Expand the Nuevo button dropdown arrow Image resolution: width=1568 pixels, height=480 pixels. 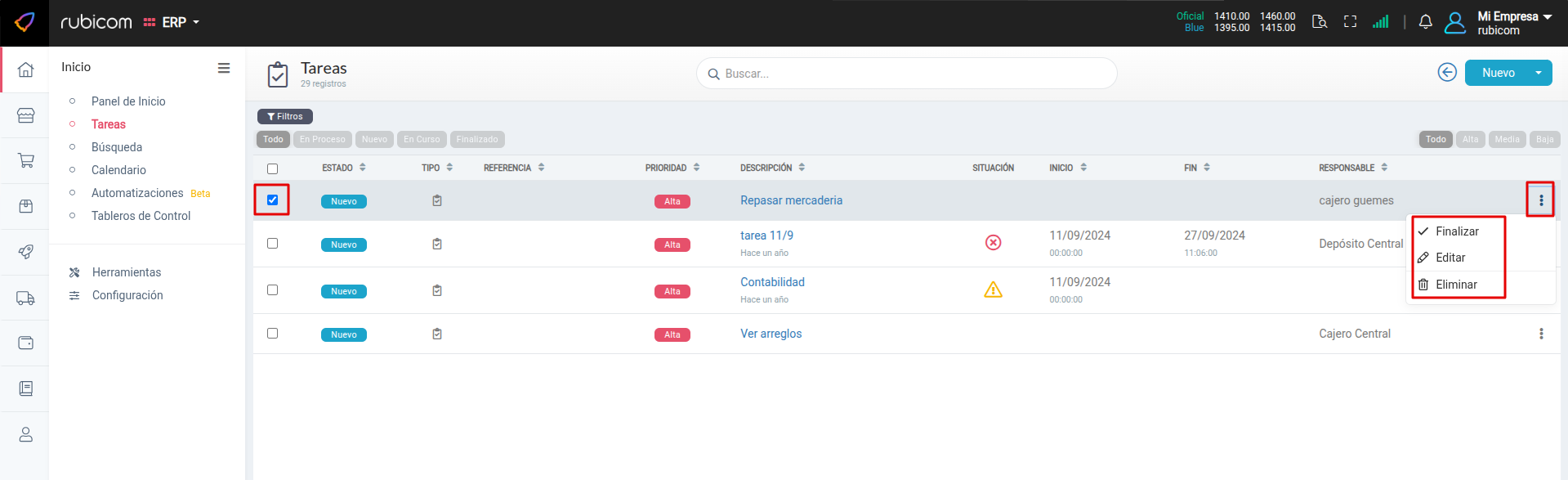[x=1538, y=73]
